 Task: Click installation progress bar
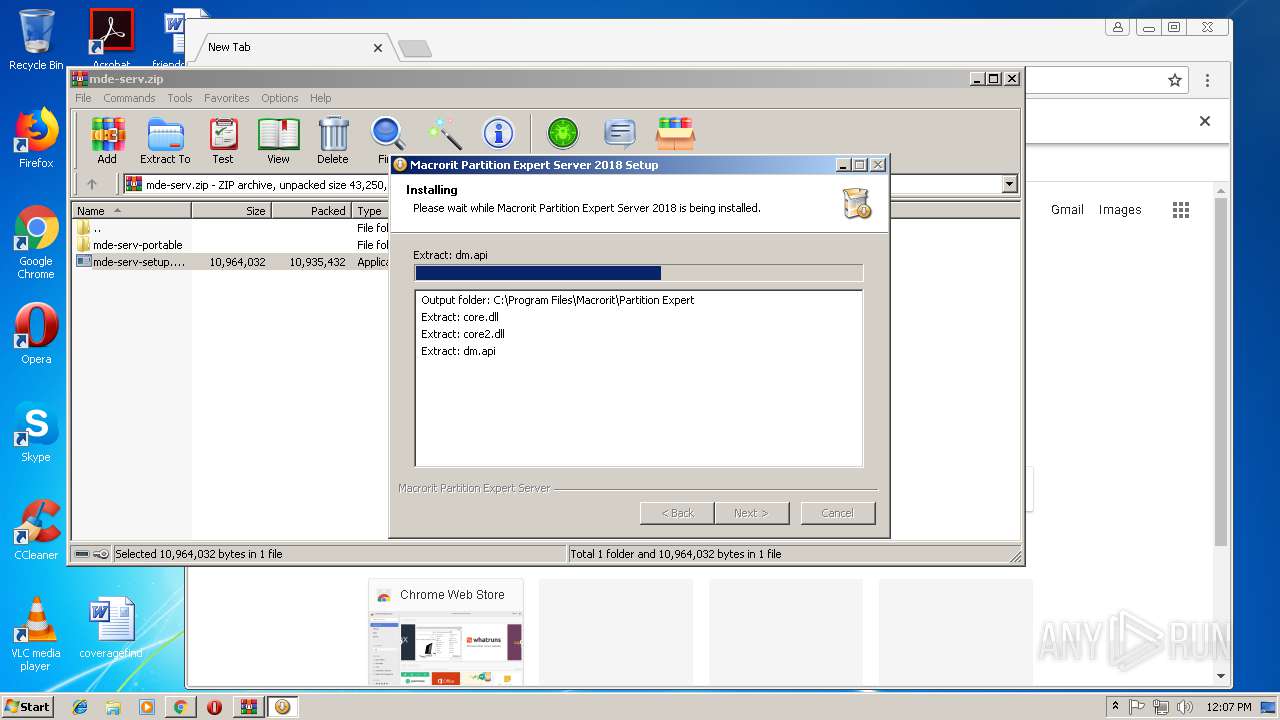point(638,273)
